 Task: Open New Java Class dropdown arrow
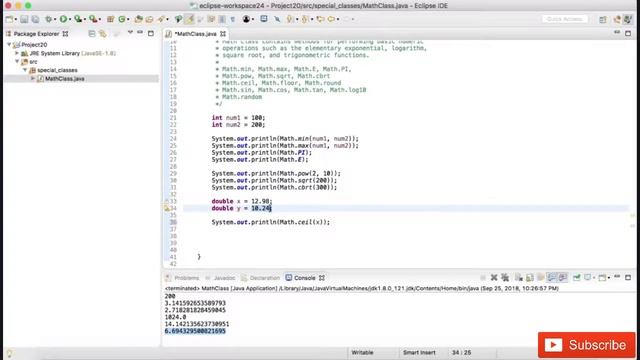[128, 19]
